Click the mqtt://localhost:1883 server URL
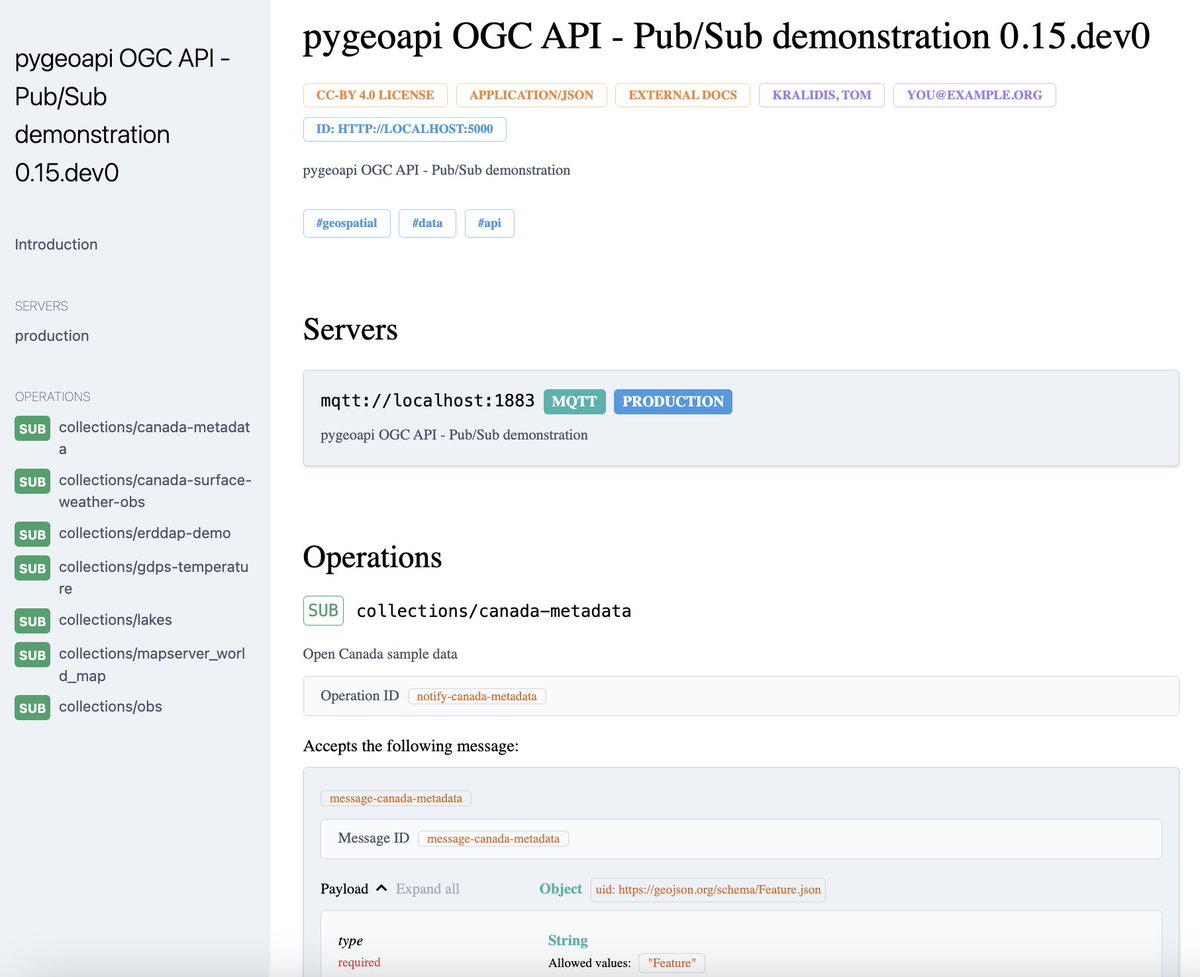Viewport: 1200px width, 977px height. (x=428, y=401)
